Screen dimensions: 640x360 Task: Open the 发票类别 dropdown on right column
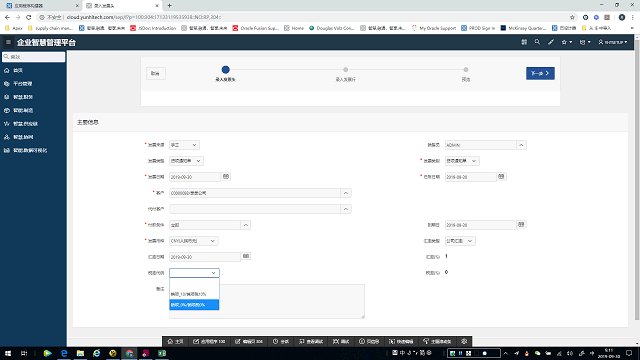(462, 161)
